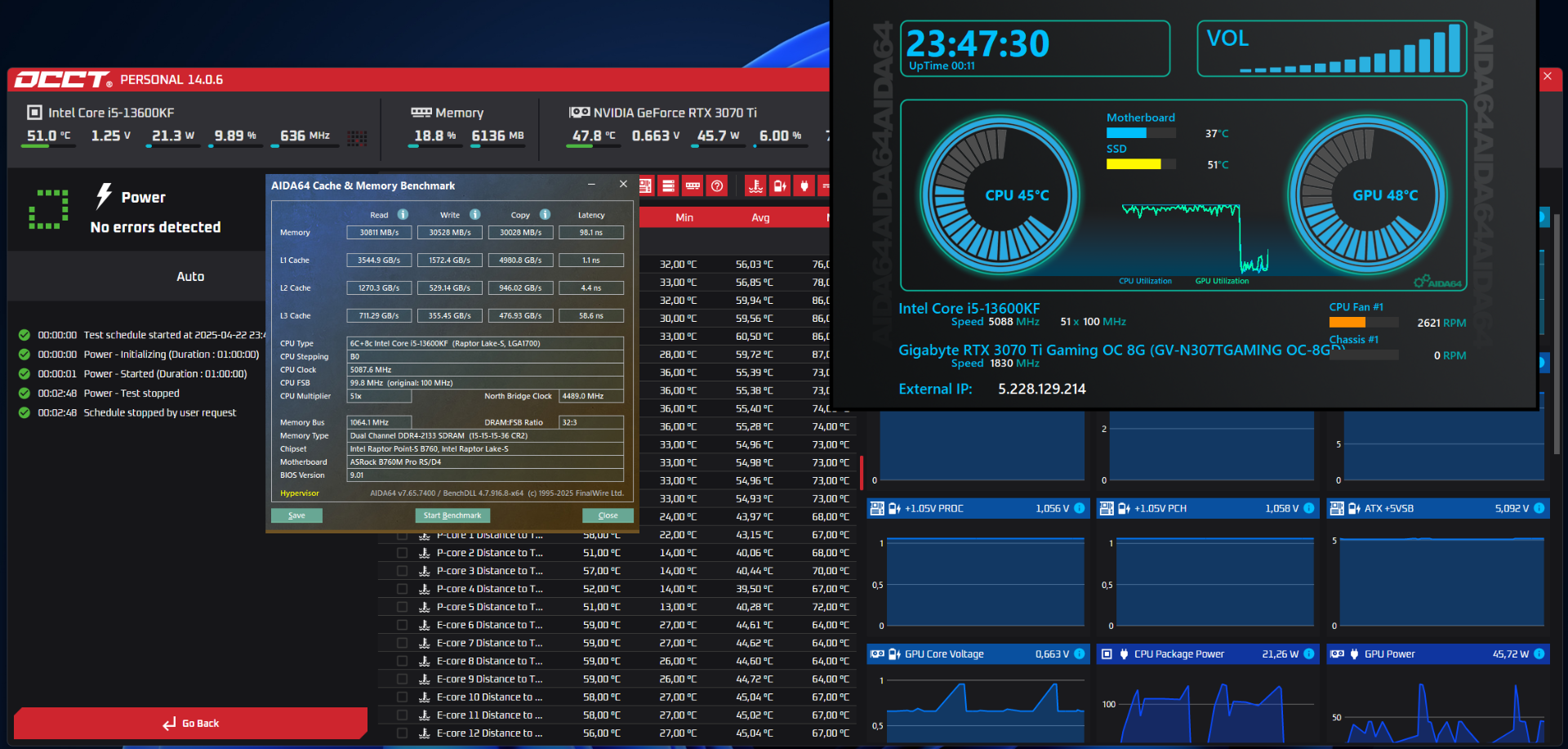This screenshot has width=1568, height=749.
Task: Click the plug icon on CPU Package Power header
Action: (x=1124, y=653)
